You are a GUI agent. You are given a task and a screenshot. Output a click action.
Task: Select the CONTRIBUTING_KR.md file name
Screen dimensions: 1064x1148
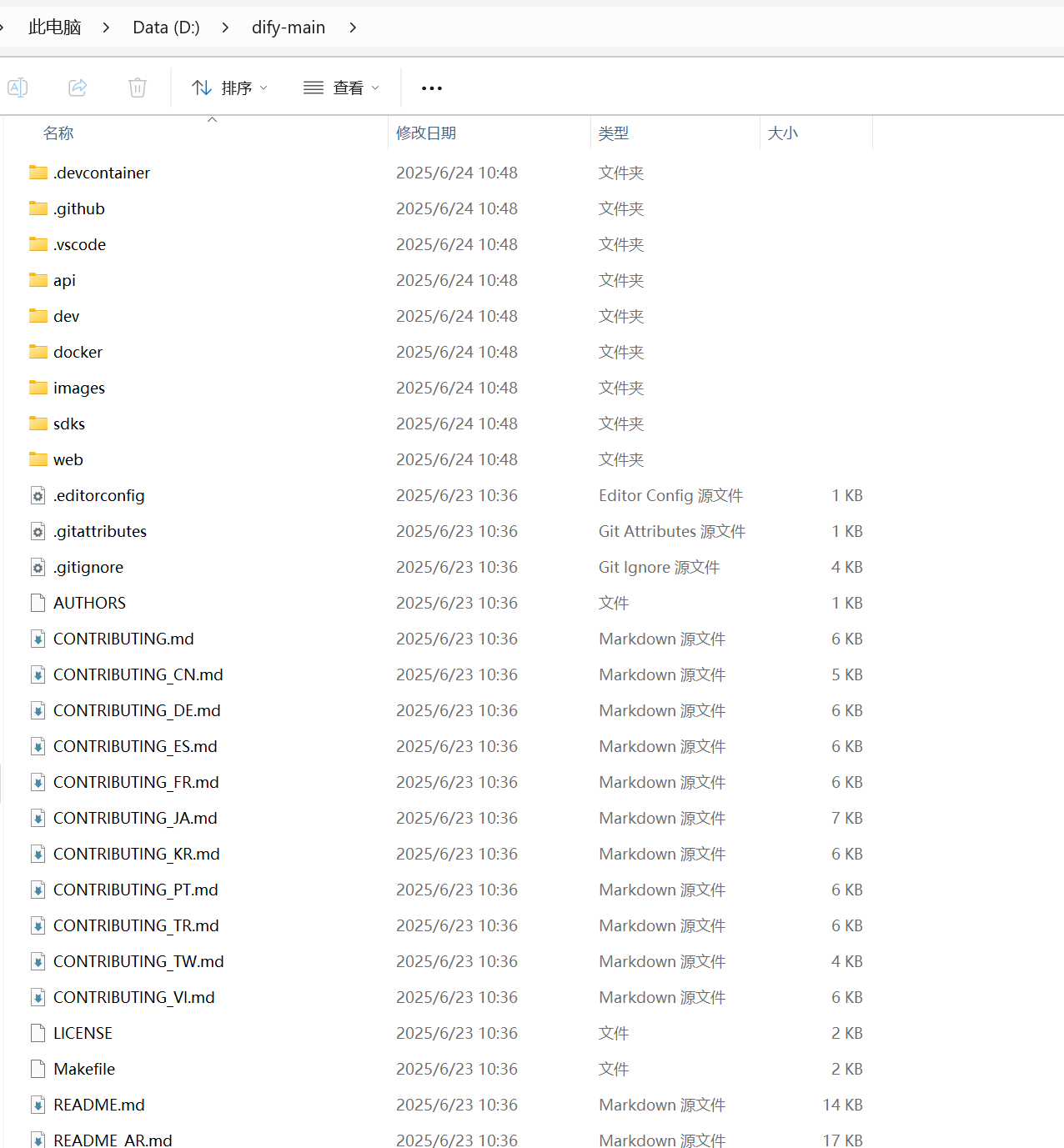pyautogui.click(x=137, y=854)
